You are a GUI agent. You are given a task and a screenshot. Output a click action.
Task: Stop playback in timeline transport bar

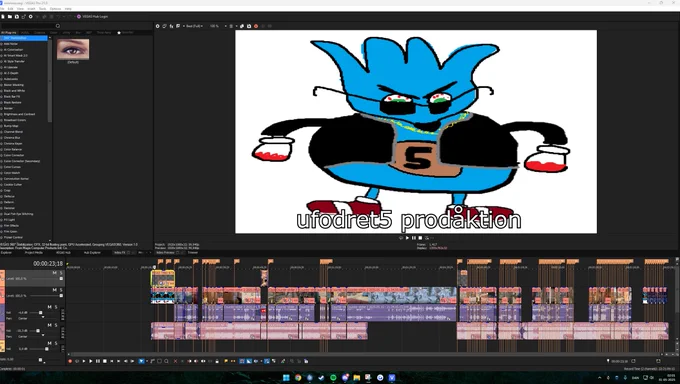pos(105,361)
